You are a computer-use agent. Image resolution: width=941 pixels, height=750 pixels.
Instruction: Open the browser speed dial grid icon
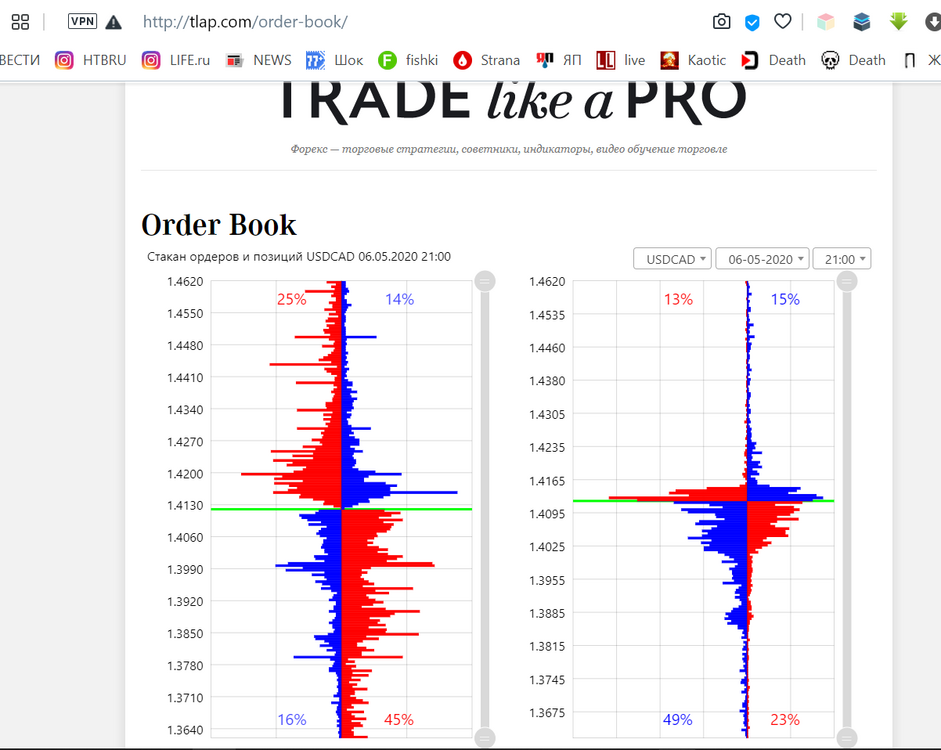coord(20,22)
